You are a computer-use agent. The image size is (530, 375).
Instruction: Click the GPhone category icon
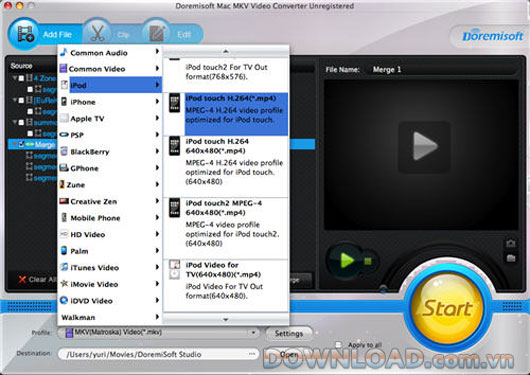64,167
